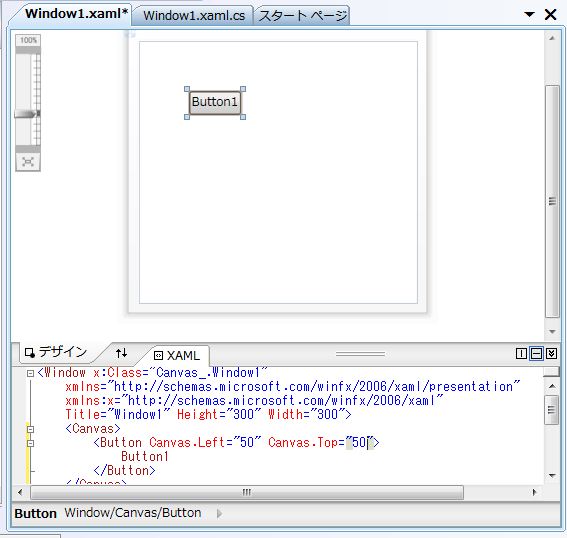The width and height of the screenshot is (567, 538).
Task: Click the XAML editor vertical scrollbar thumb
Action: click(x=551, y=410)
